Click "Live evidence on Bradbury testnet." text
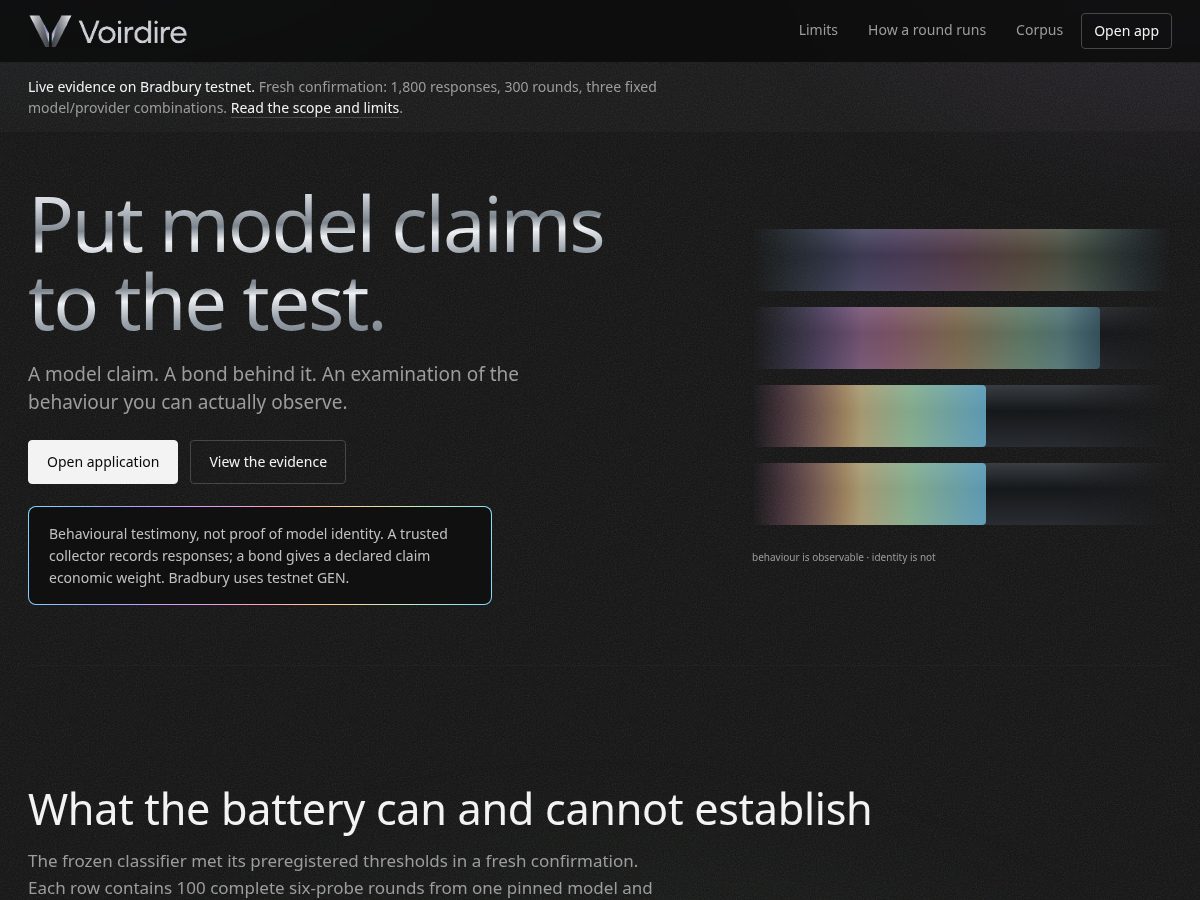1200x900 pixels. click(141, 87)
